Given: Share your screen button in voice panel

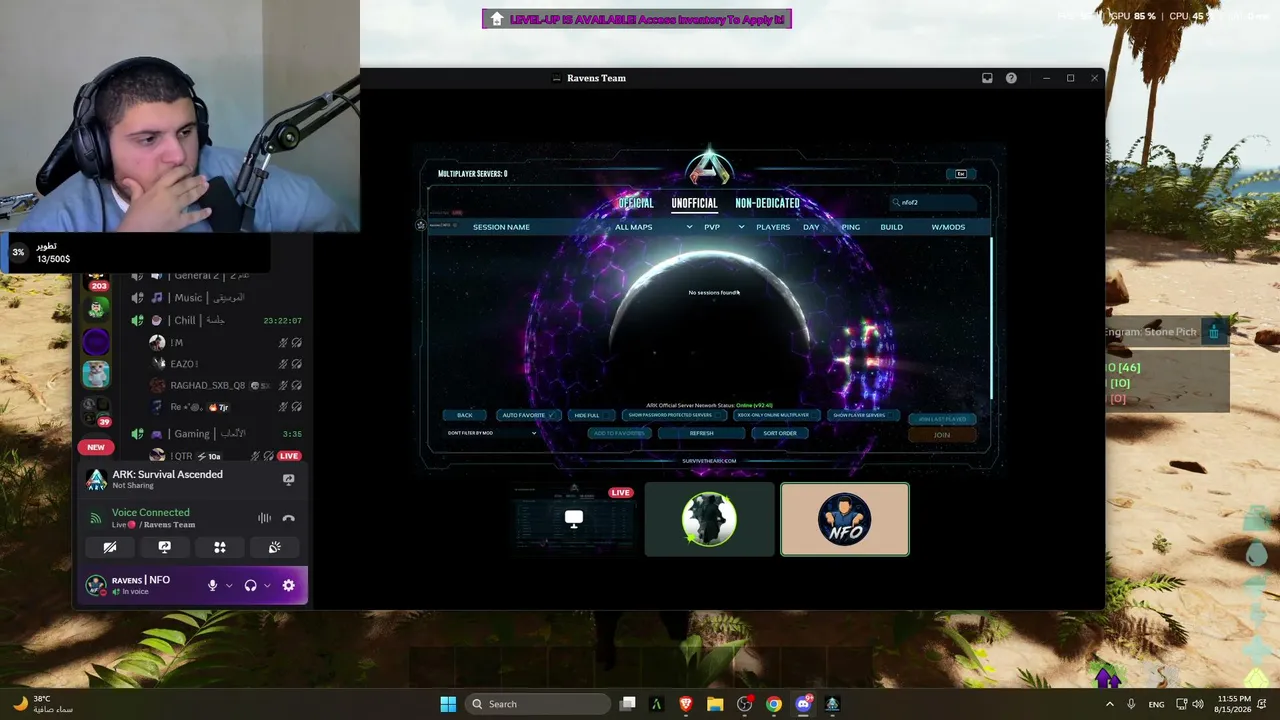Looking at the screenshot, I should [x=165, y=547].
